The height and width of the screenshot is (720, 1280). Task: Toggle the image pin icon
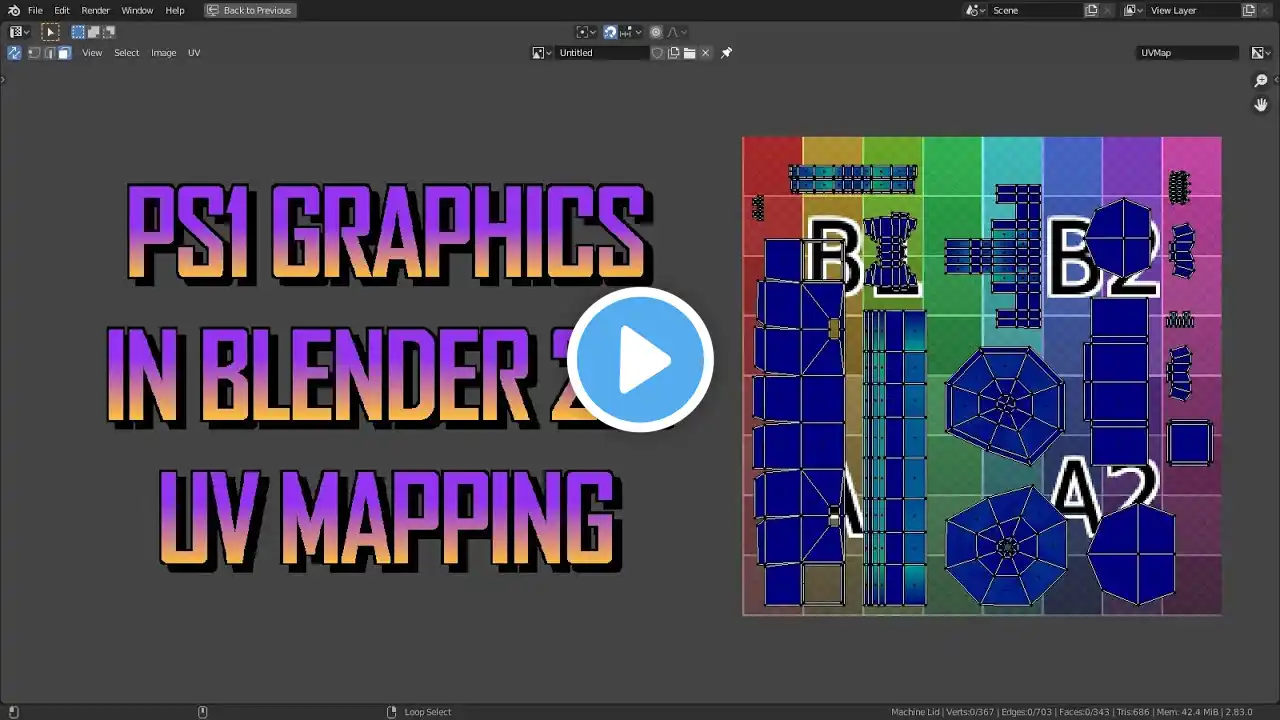pos(726,53)
